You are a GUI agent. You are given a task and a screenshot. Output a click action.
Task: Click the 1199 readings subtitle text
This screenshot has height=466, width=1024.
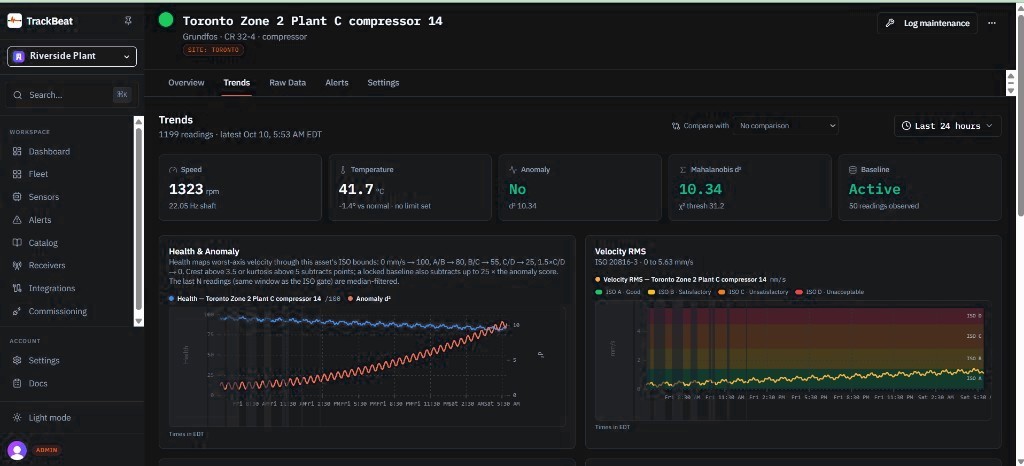pos(240,134)
